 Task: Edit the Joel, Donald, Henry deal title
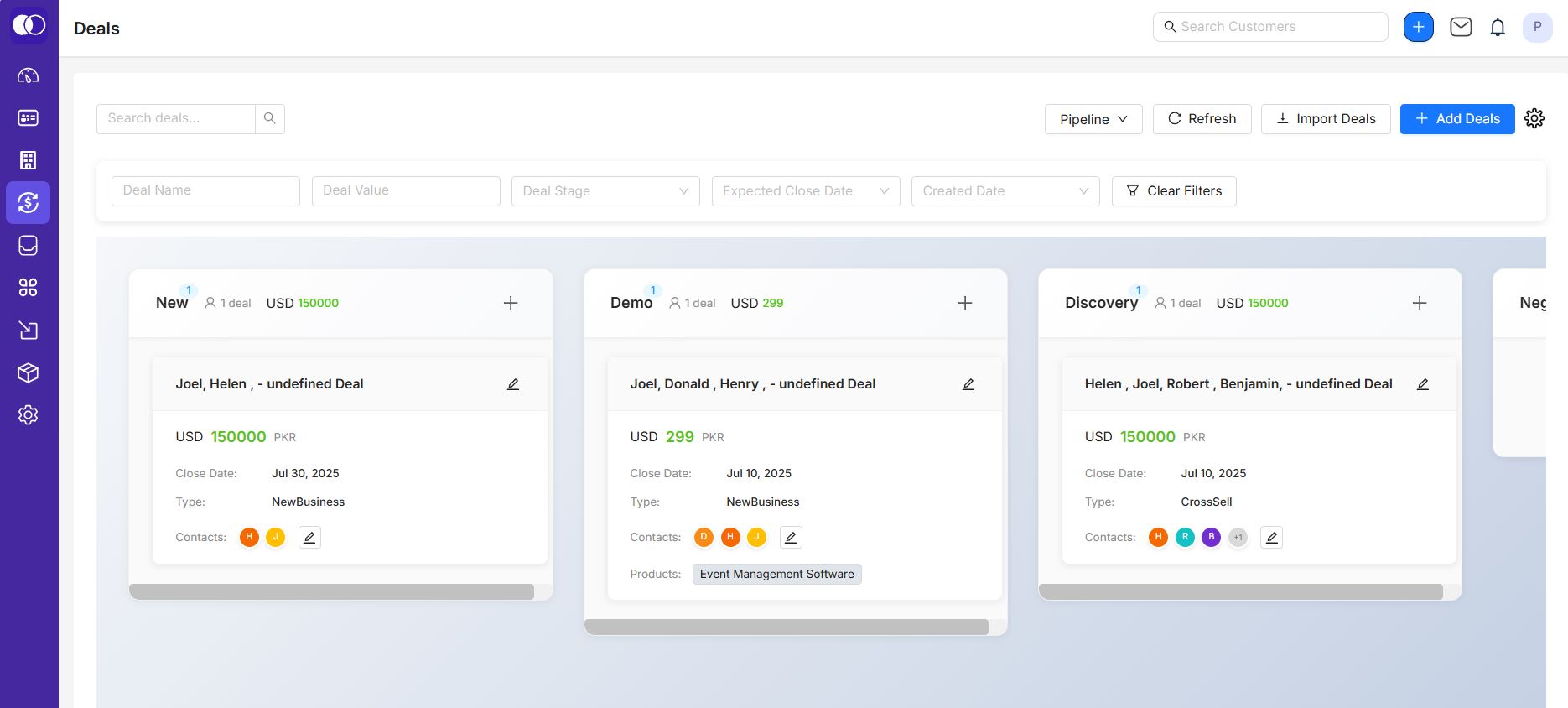pos(968,384)
